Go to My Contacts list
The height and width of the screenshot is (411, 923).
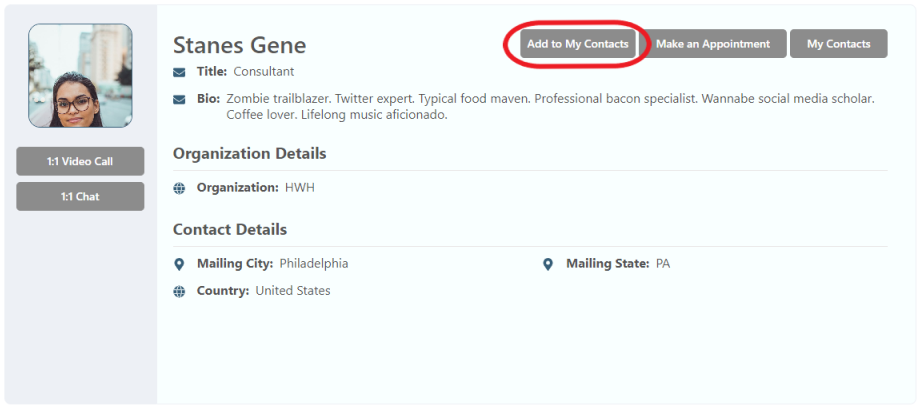[x=838, y=44]
